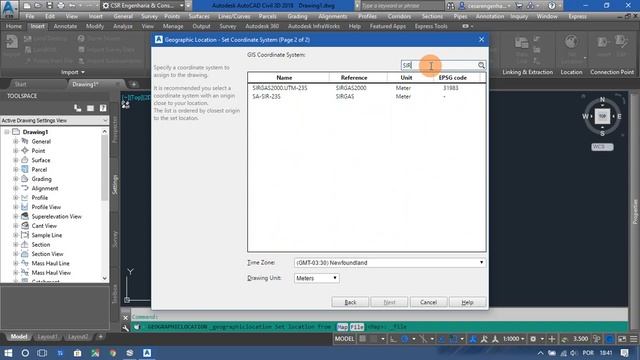This screenshot has width=640, height=360.
Task: Select SA-SIR-23S coordinate system row
Action: (x=367, y=97)
